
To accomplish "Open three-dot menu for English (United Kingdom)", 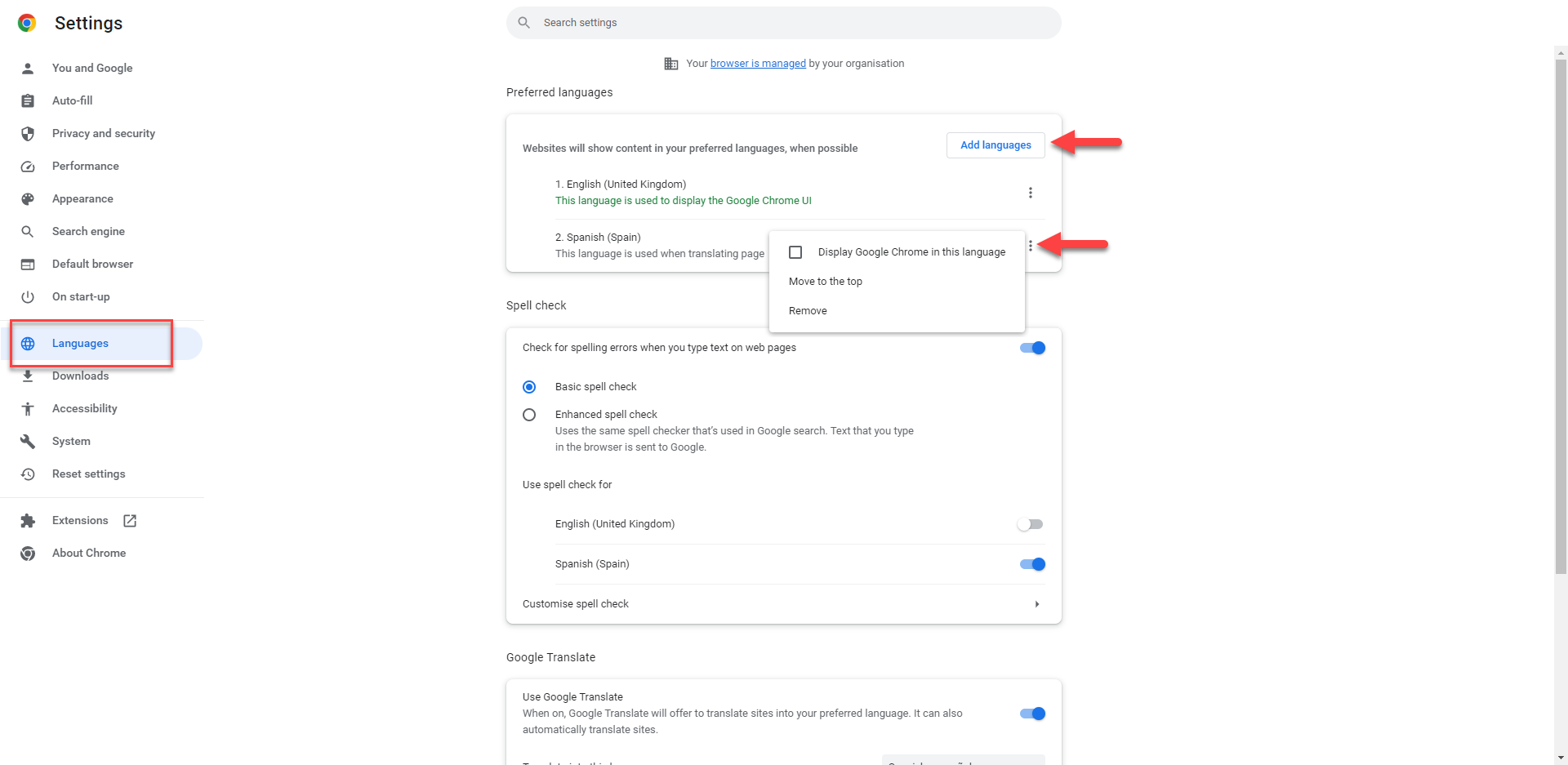I will [x=1031, y=193].
